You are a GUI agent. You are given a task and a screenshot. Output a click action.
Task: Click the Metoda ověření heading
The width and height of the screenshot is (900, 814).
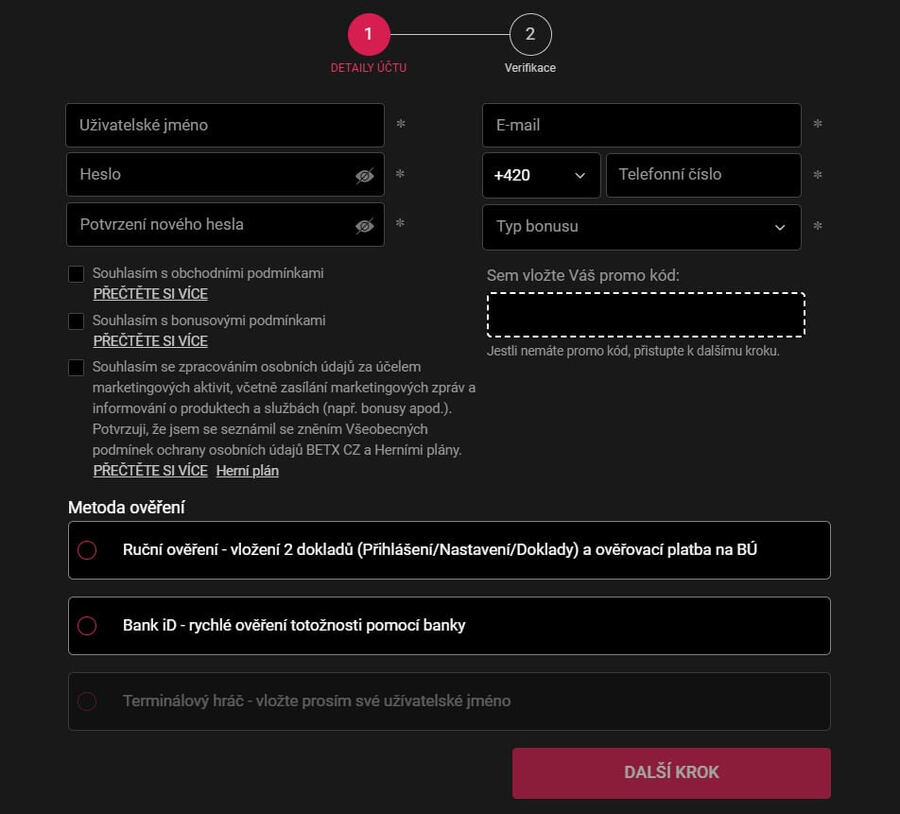click(126, 507)
